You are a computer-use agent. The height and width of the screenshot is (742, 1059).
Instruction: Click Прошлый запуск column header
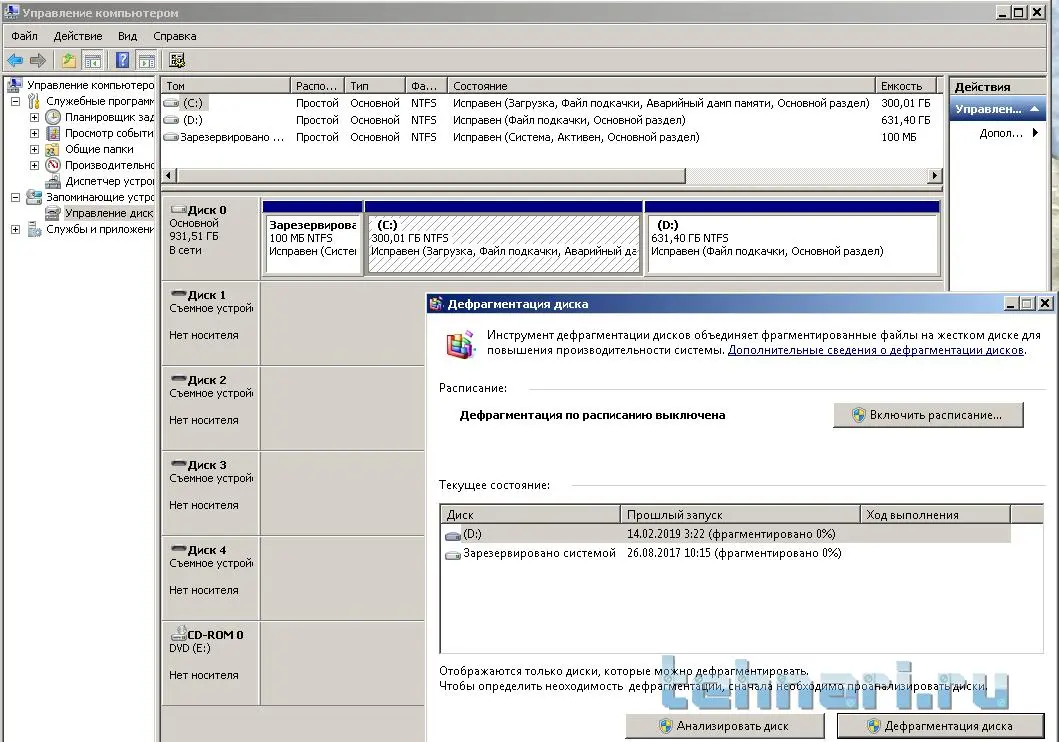coord(740,514)
